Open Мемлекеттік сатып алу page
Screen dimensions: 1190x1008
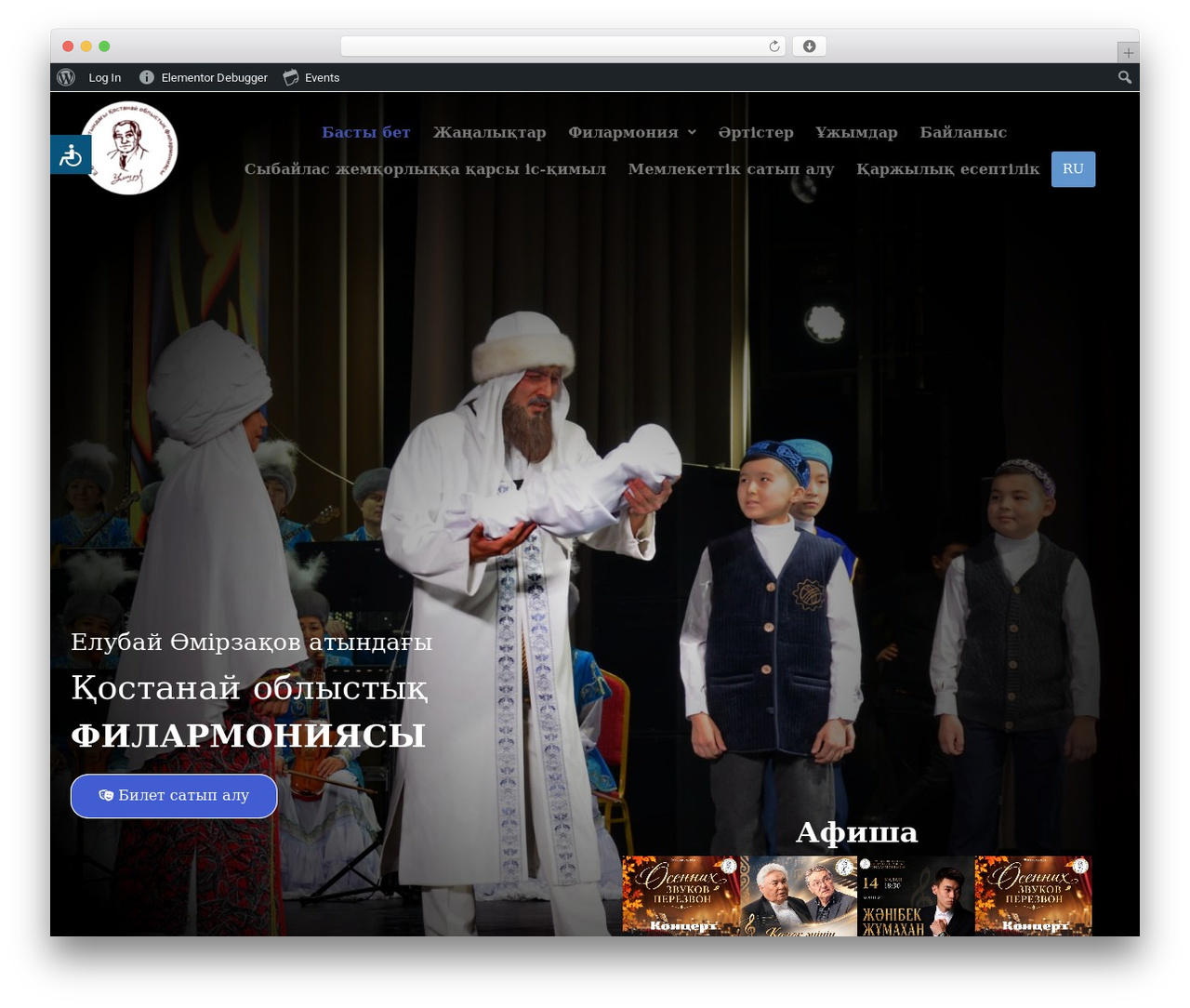point(731,169)
